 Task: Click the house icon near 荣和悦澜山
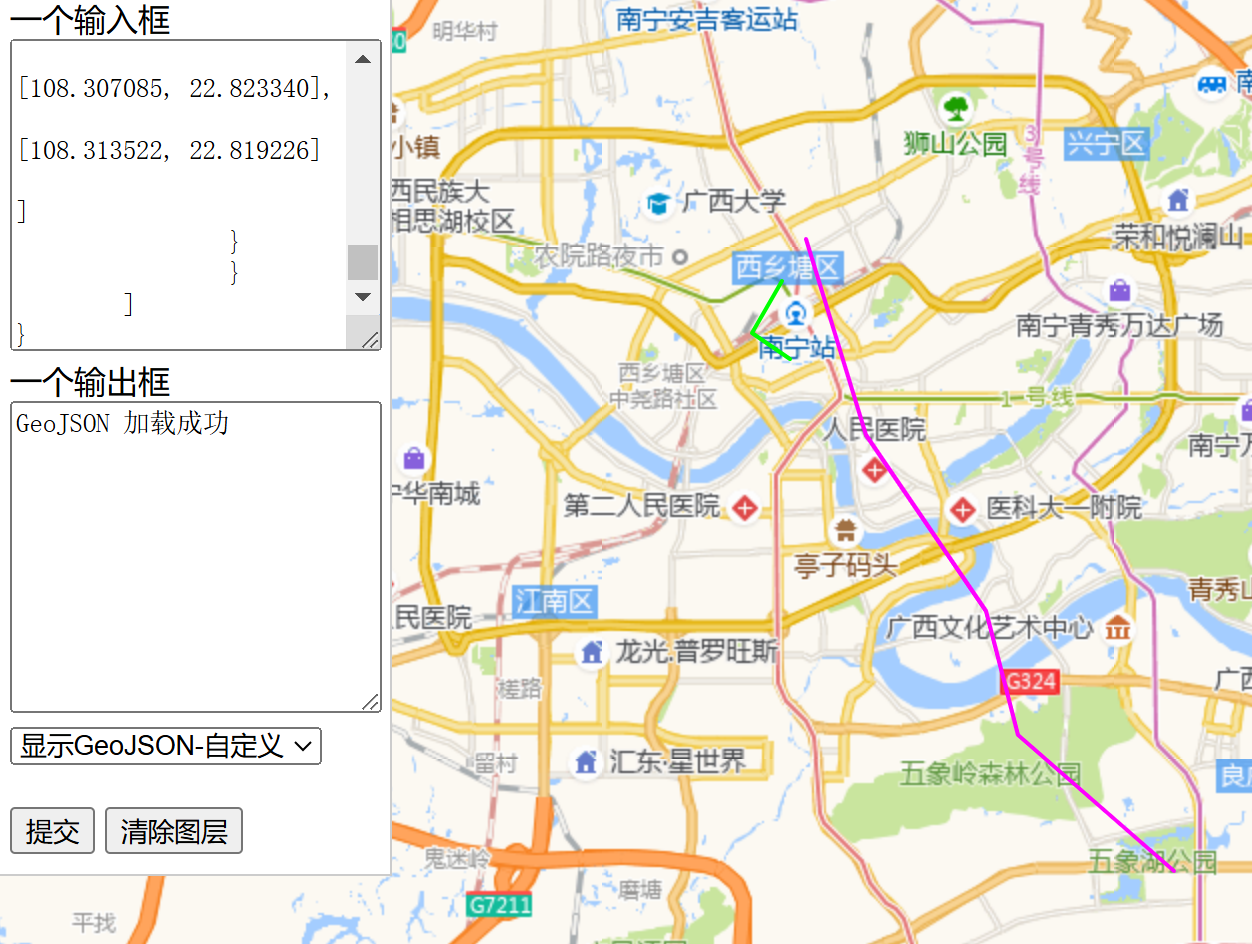coord(1178,201)
